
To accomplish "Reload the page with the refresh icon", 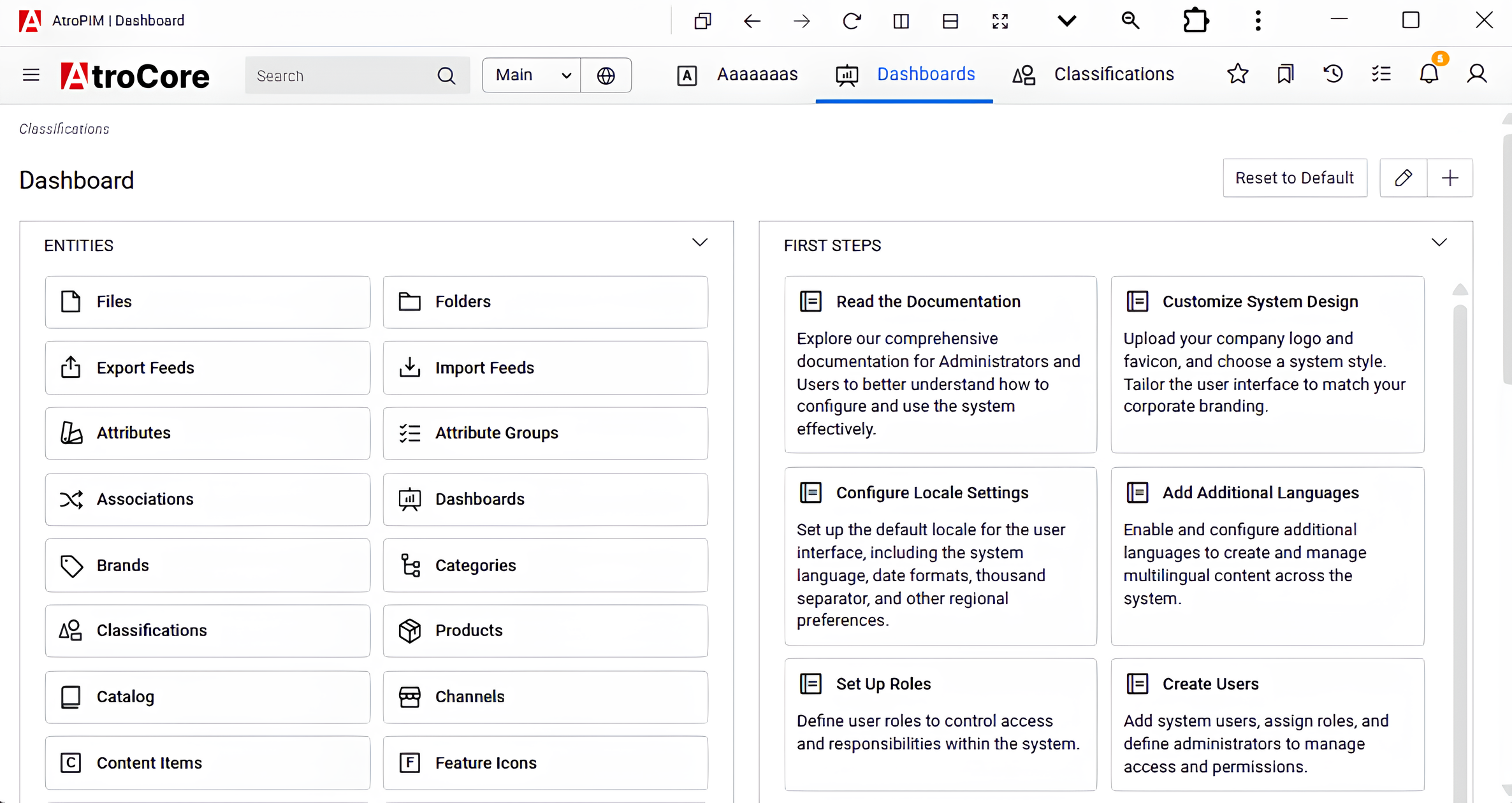I will coord(851,20).
